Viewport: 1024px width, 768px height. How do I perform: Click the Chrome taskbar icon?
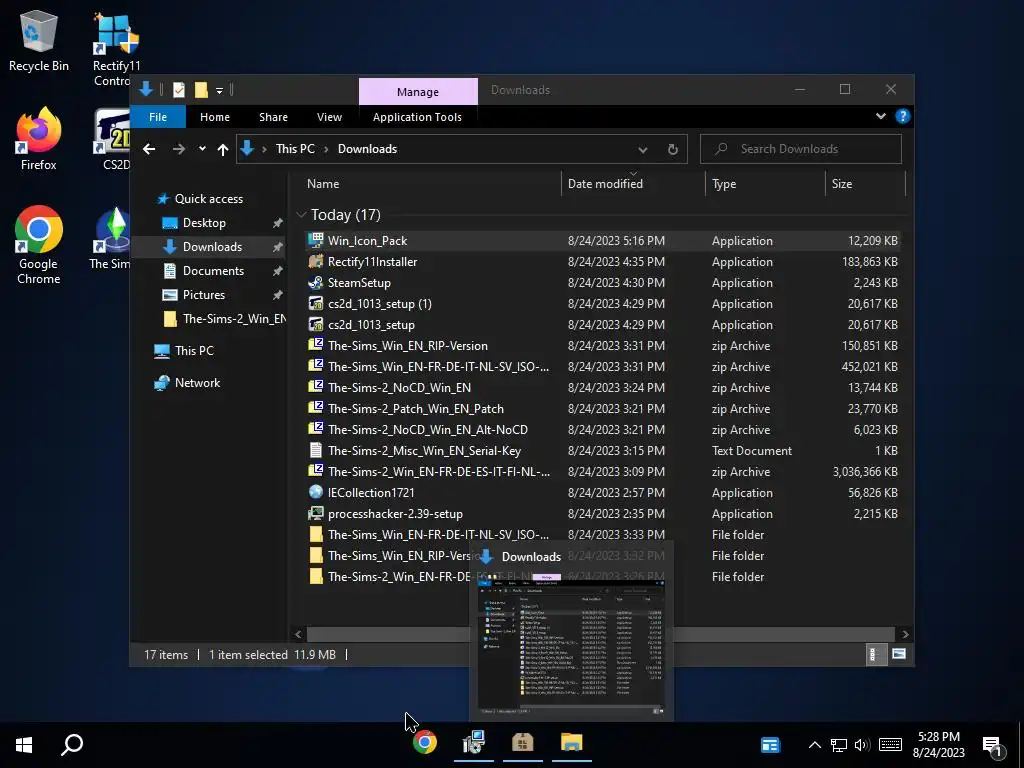pyautogui.click(x=424, y=743)
